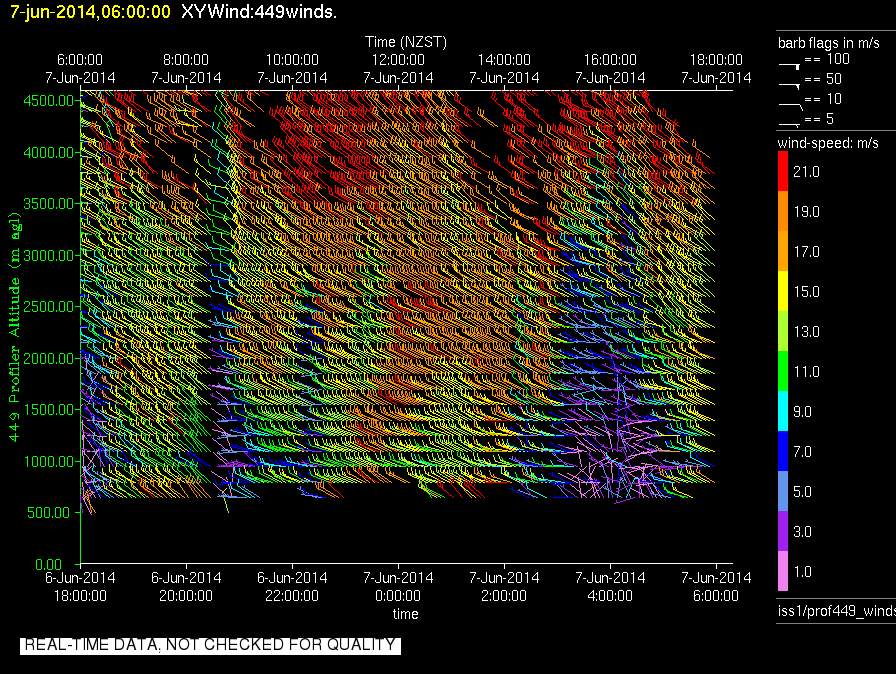Click the 0.00 altitude tick label
896x674 pixels.
point(49,564)
